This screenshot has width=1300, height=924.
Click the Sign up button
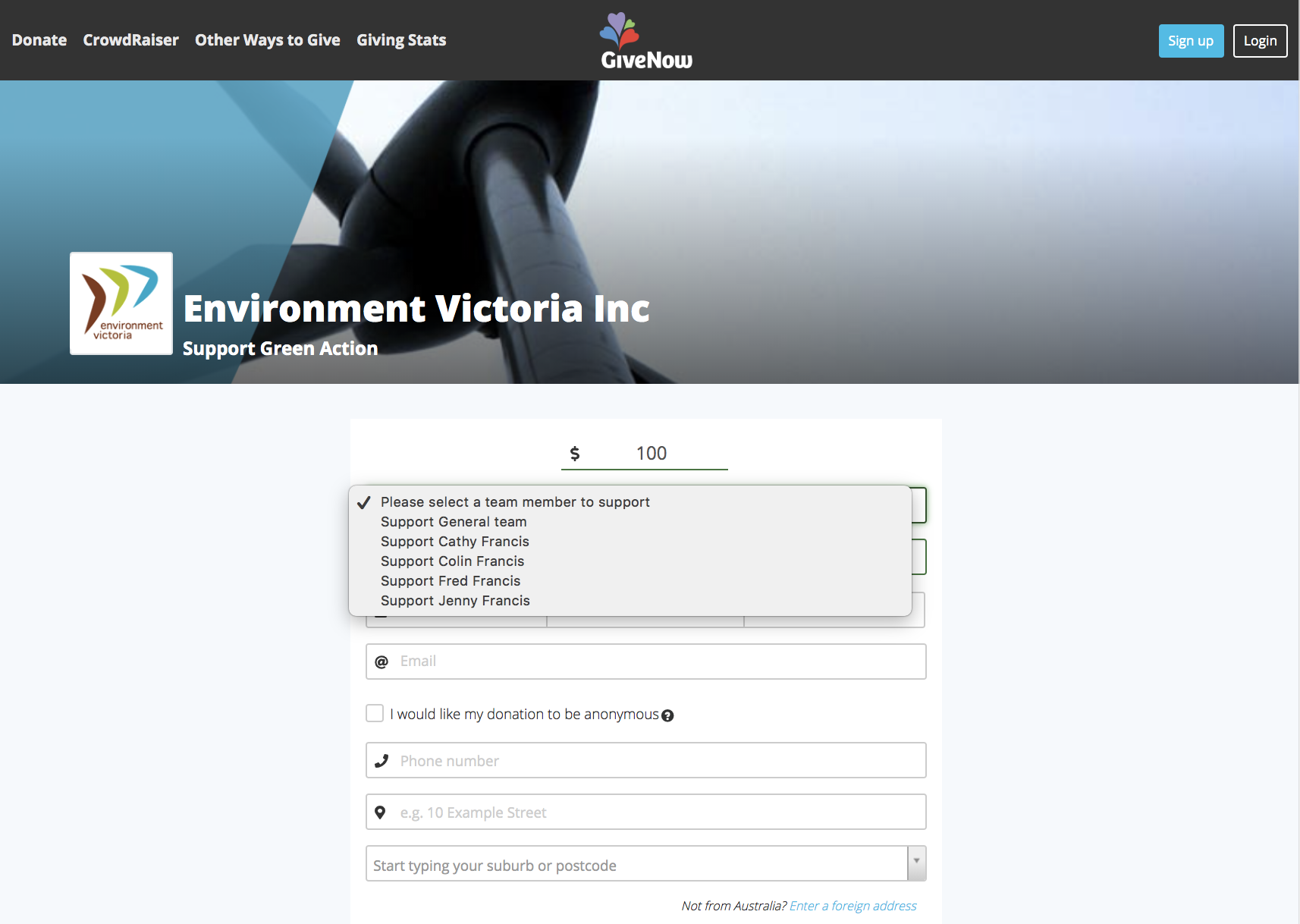pos(1191,41)
